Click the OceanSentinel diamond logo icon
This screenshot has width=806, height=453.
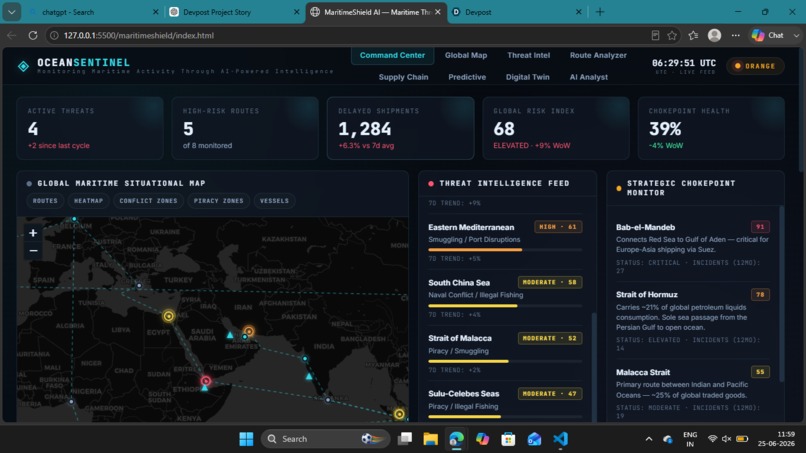[x=23, y=66]
